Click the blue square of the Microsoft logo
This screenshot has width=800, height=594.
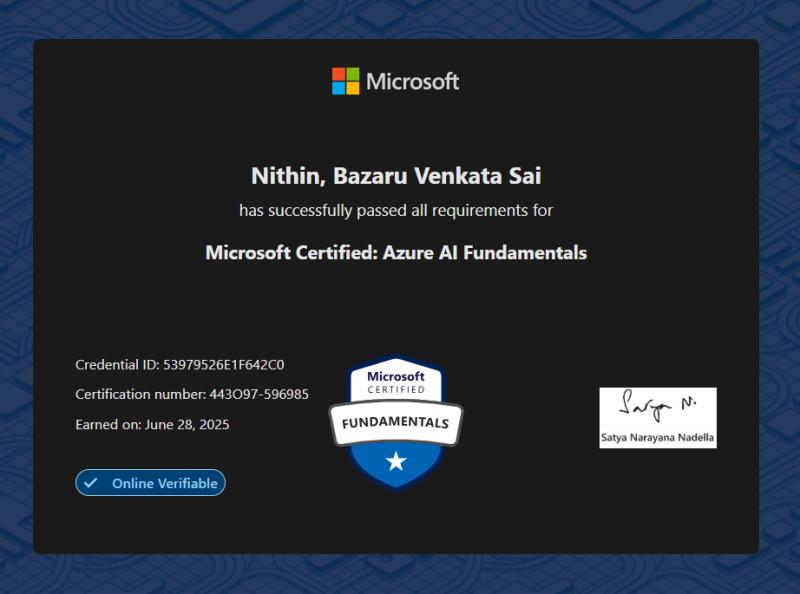(338, 88)
